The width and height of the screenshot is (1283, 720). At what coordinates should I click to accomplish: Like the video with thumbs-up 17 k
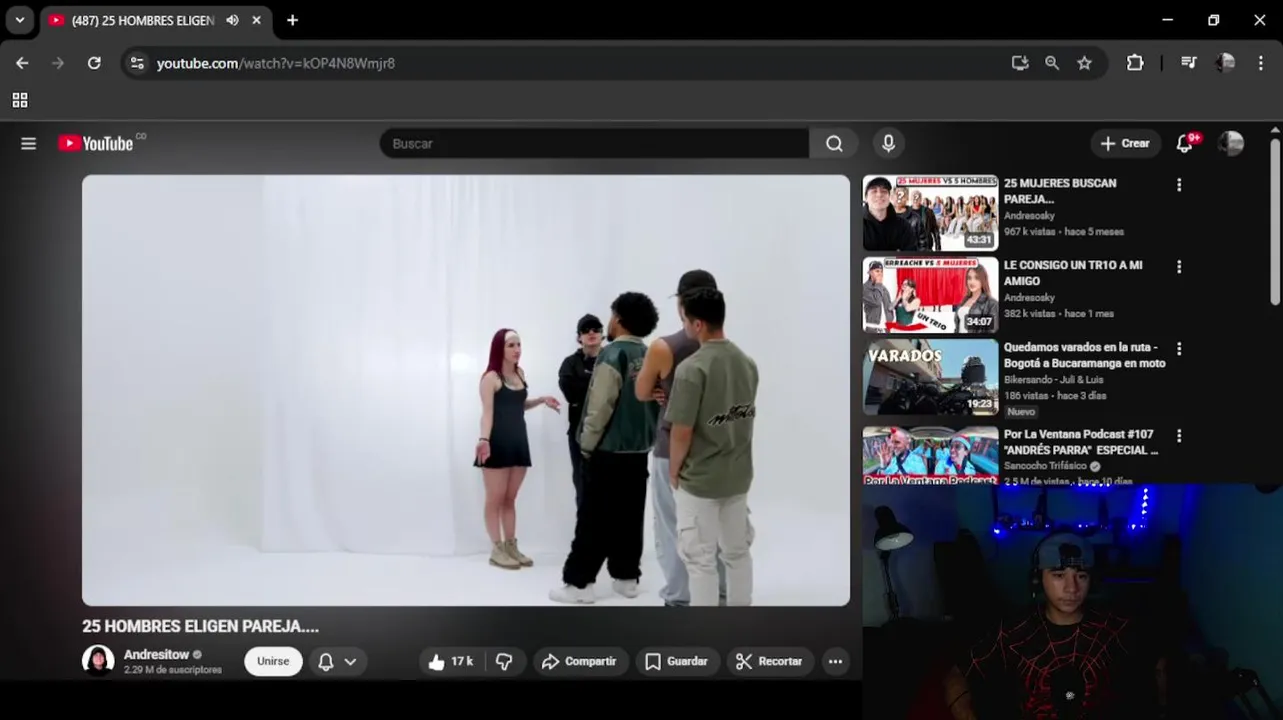[x=450, y=661]
